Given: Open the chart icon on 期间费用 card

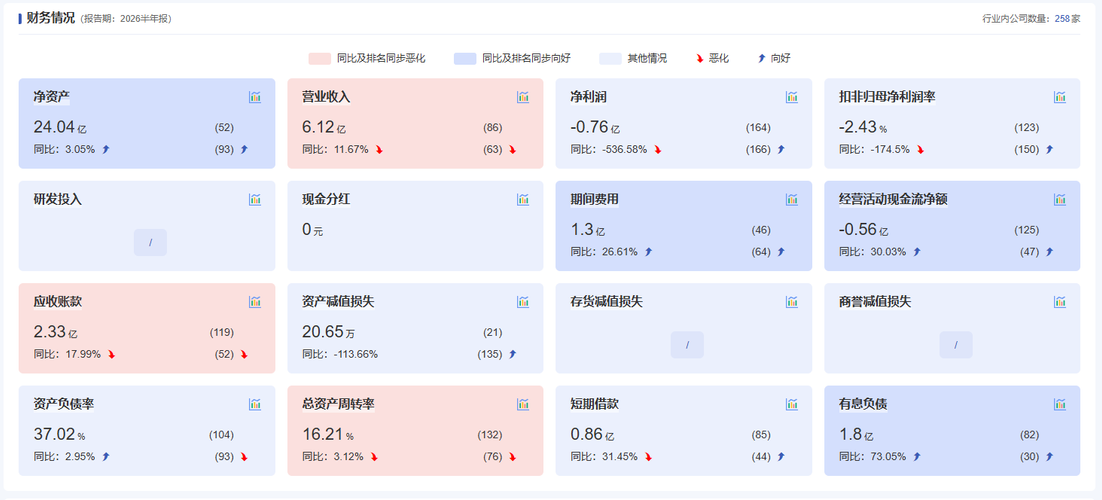Looking at the screenshot, I should [x=791, y=200].
